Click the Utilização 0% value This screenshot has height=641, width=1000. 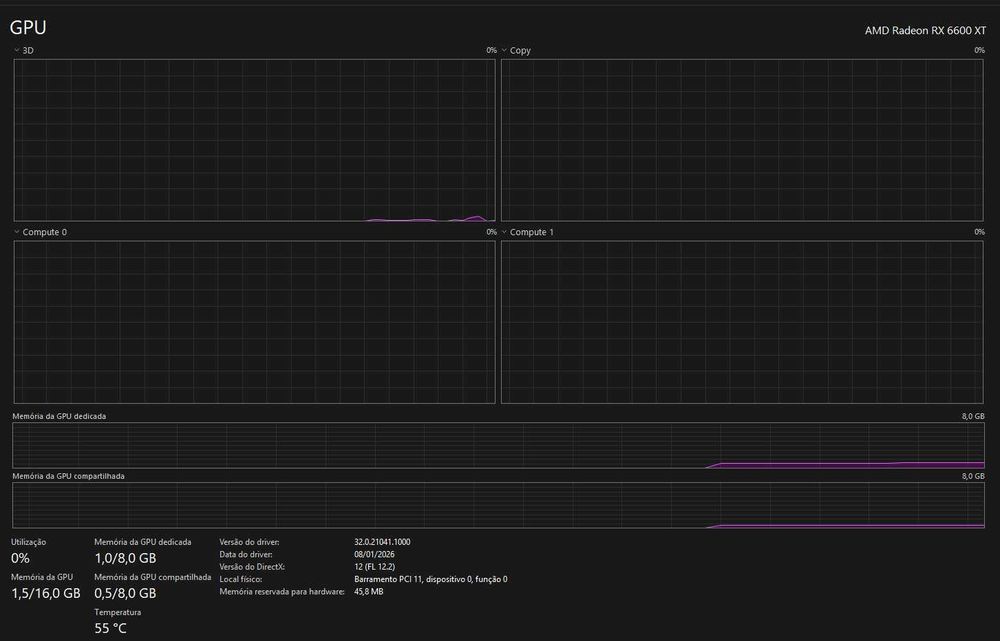20,558
